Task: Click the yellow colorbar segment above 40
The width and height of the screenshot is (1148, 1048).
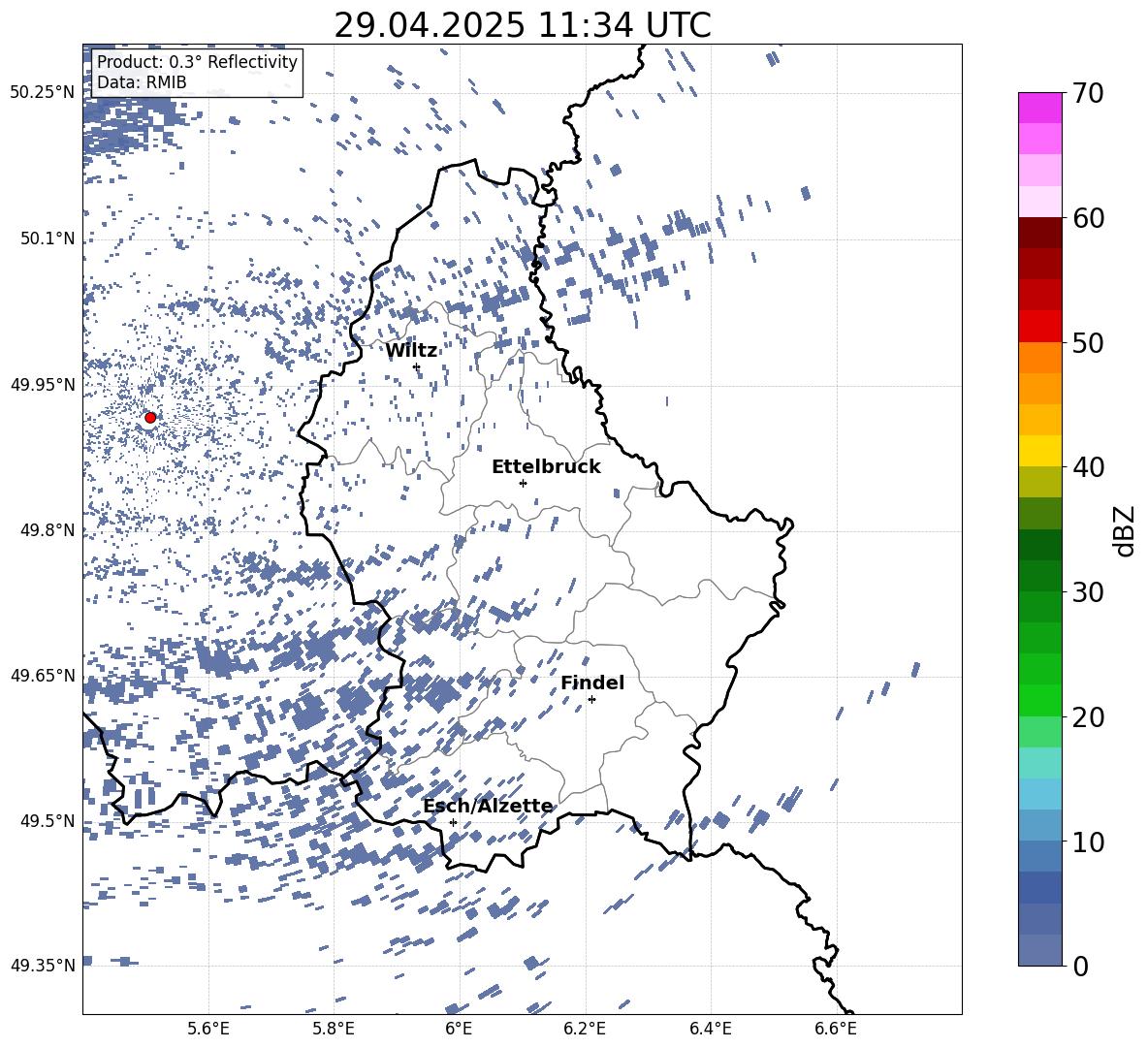Action: click(x=1039, y=452)
